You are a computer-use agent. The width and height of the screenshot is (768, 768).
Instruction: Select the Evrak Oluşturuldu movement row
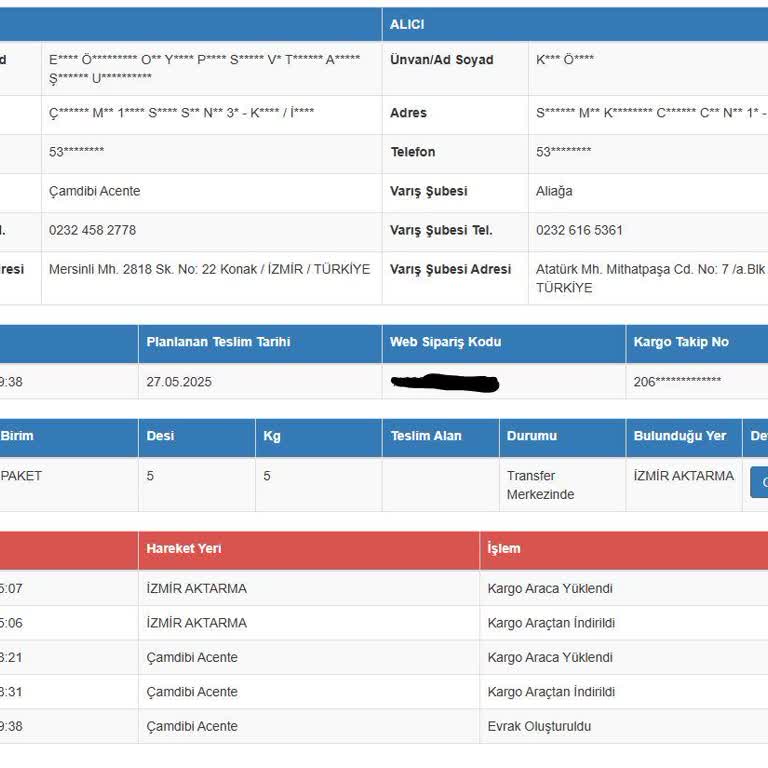click(x=539, y=727)
